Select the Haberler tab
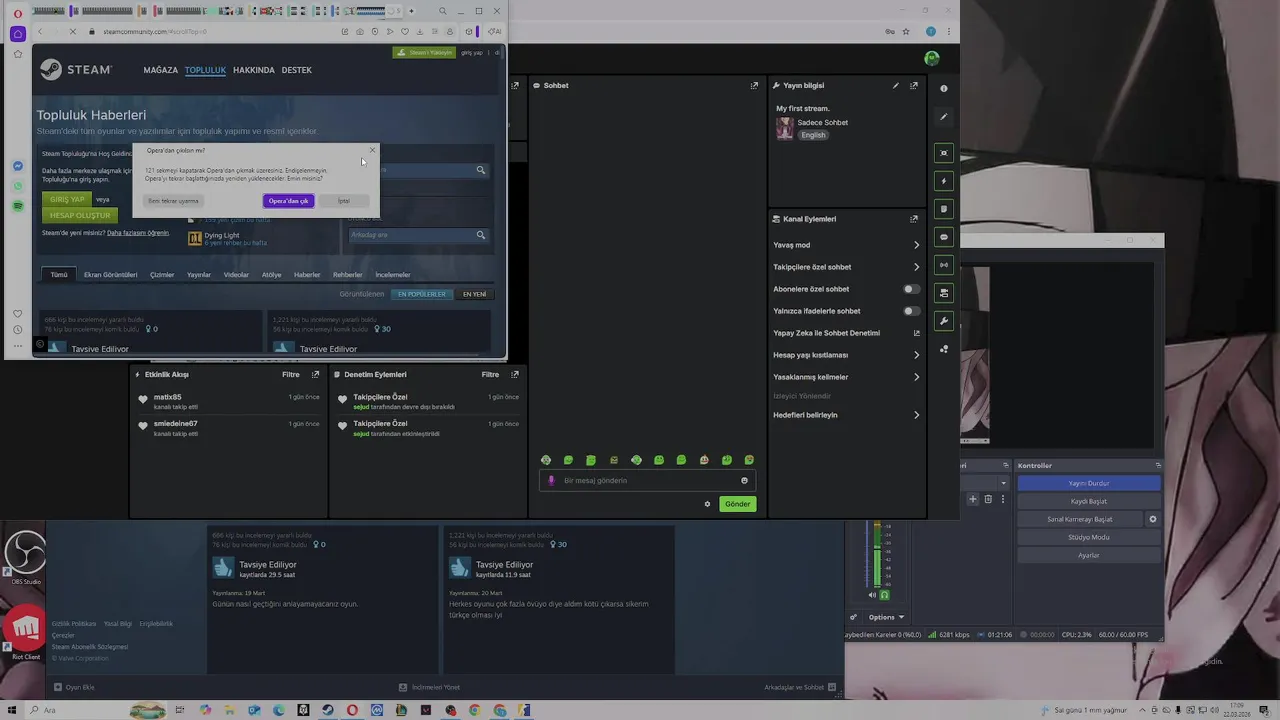The image size is (1280, 720). click(x=307, y=274)
